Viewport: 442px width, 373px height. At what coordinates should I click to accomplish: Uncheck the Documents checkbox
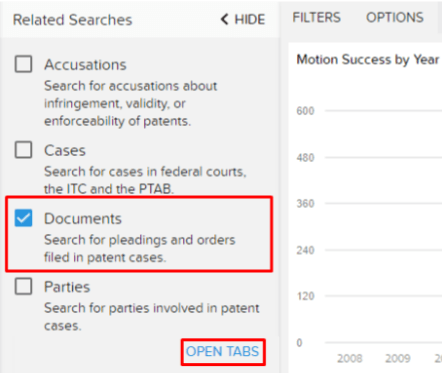click(x=23, y=218)
